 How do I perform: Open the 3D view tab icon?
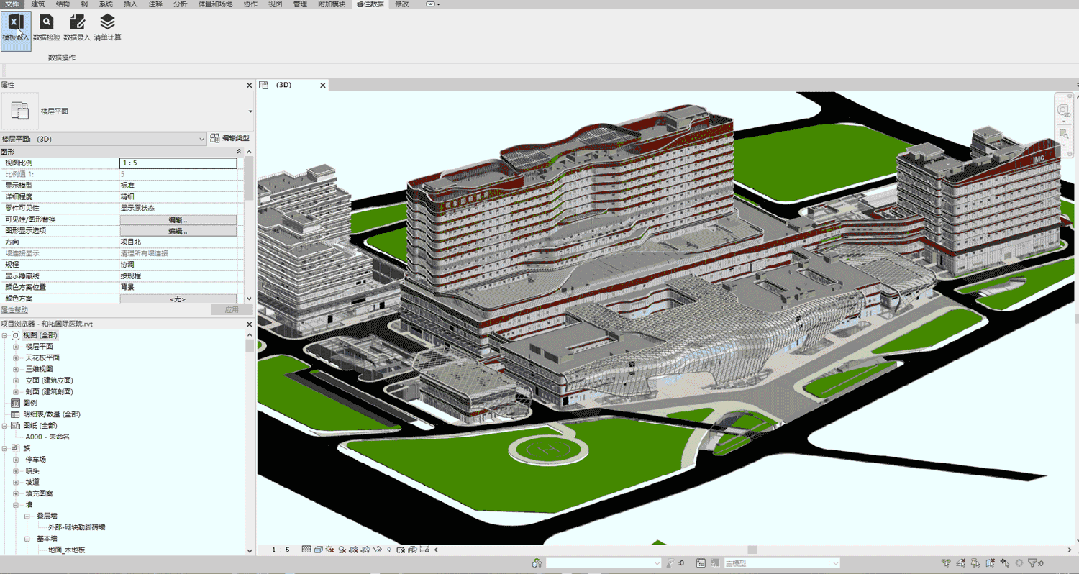(264, 86)
